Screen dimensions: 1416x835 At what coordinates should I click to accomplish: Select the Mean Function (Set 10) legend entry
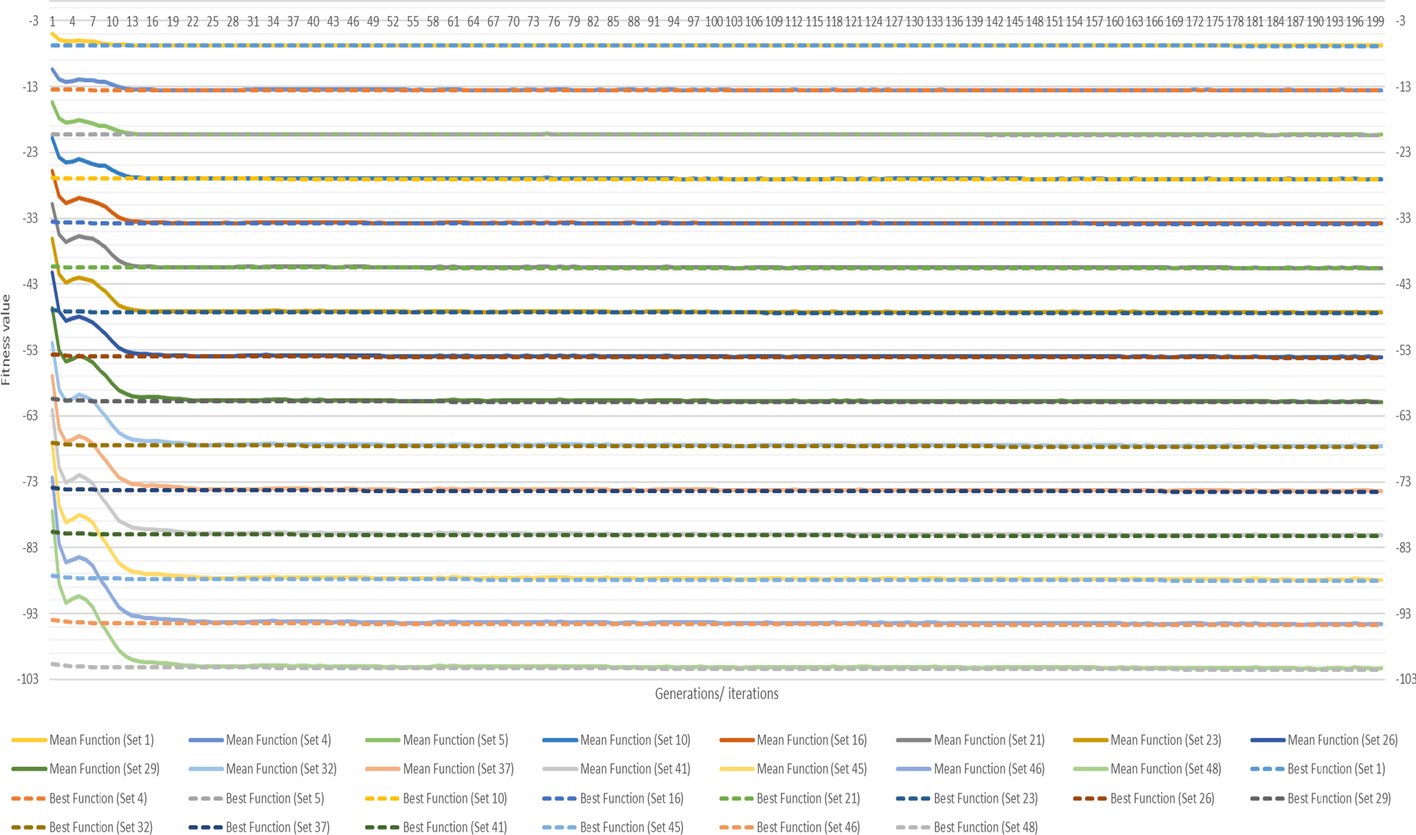click(617, 740)
